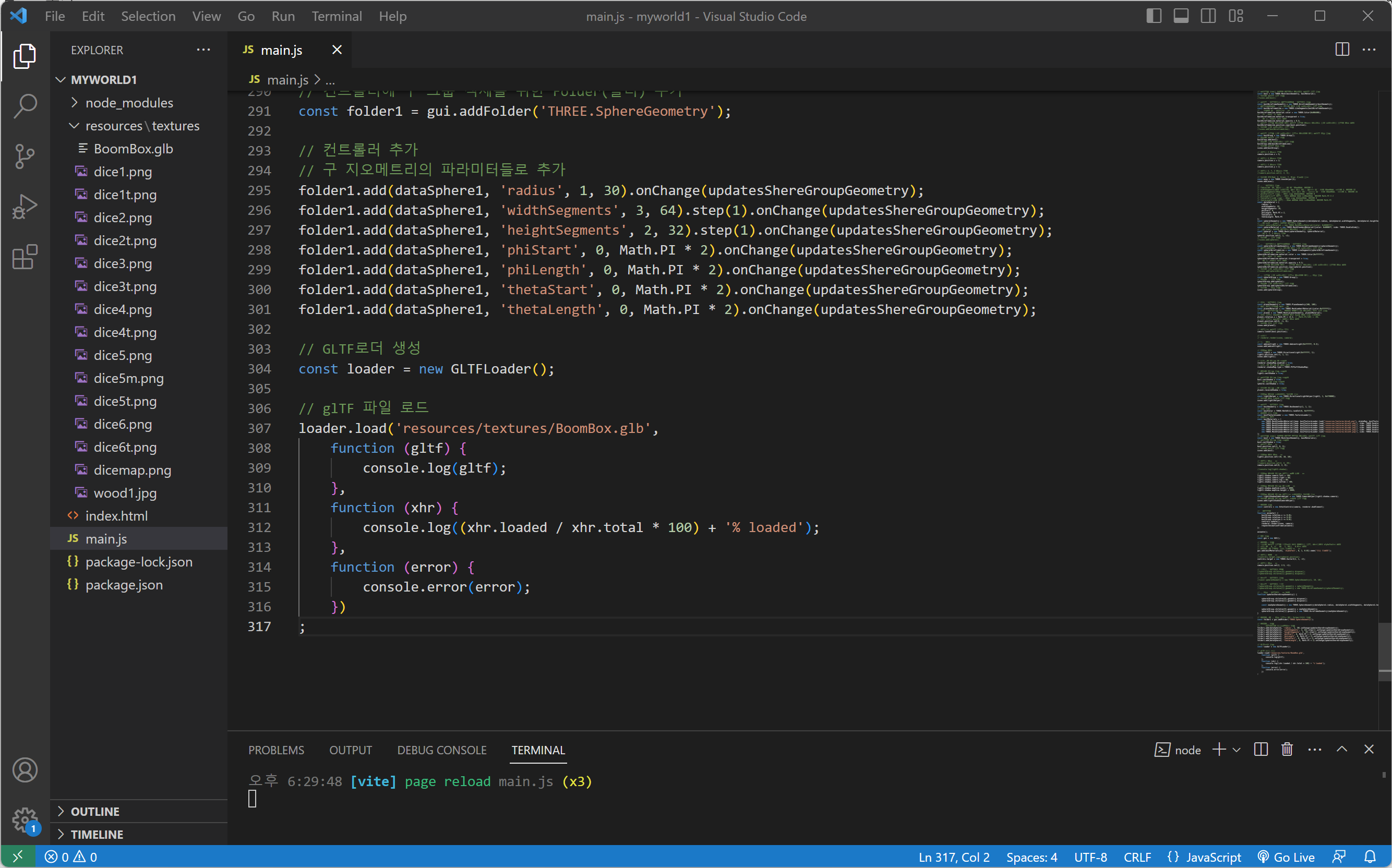Screen dimensions: 1392x868
Task: Toggle the secondary side bar layout button
Action: [1208, 16]
